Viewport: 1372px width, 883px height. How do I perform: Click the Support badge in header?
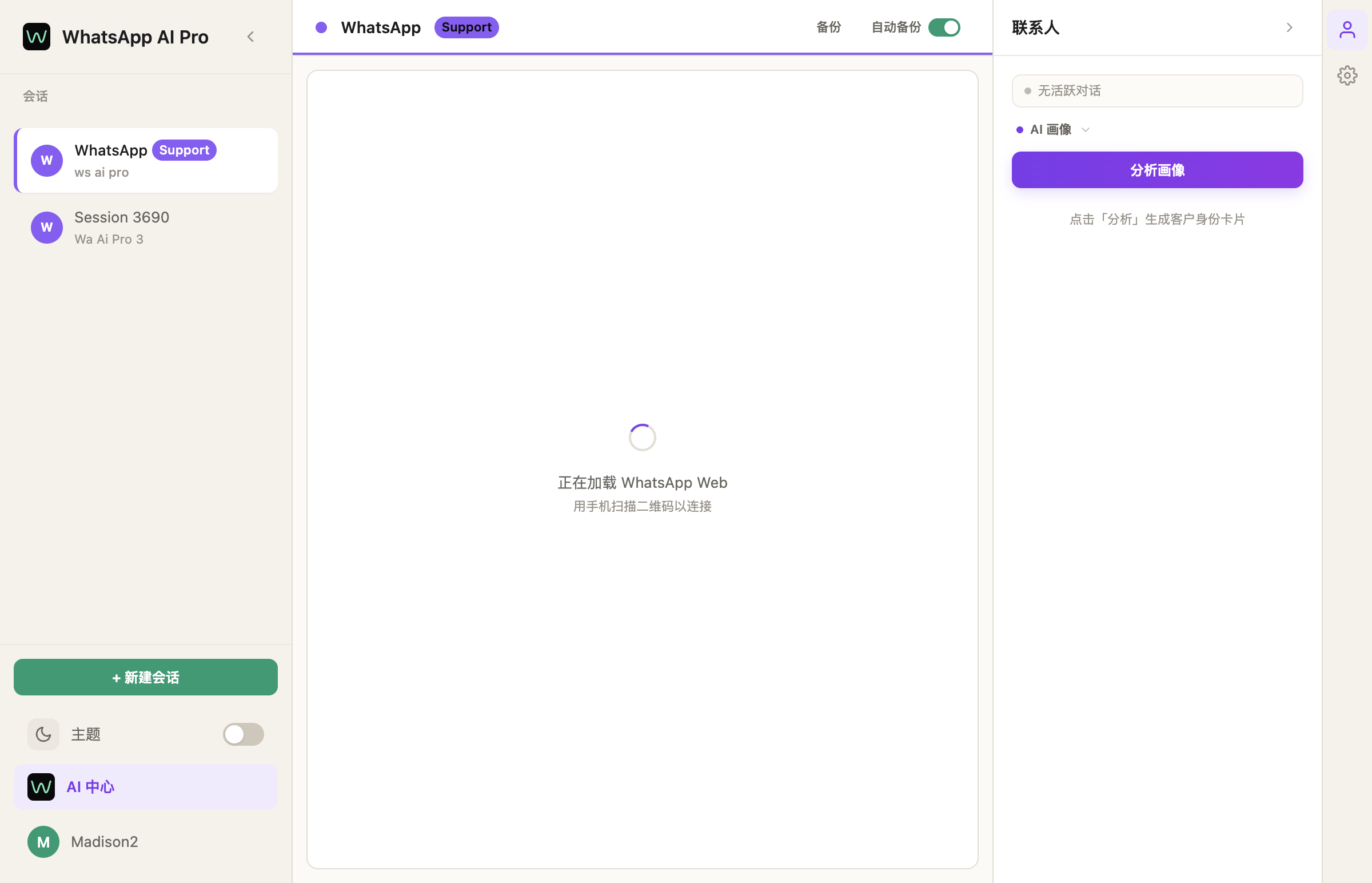pos(466,27)
